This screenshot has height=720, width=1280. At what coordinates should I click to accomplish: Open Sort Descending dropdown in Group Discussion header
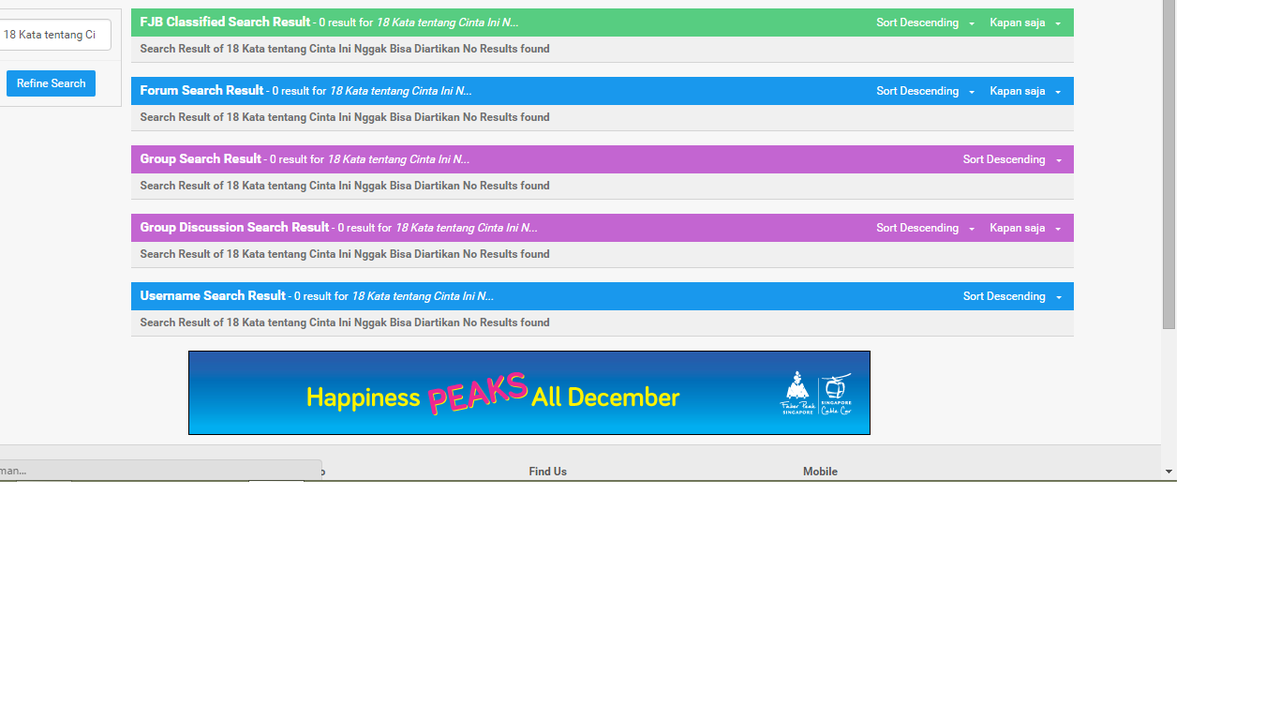click(x=925, y=228)
